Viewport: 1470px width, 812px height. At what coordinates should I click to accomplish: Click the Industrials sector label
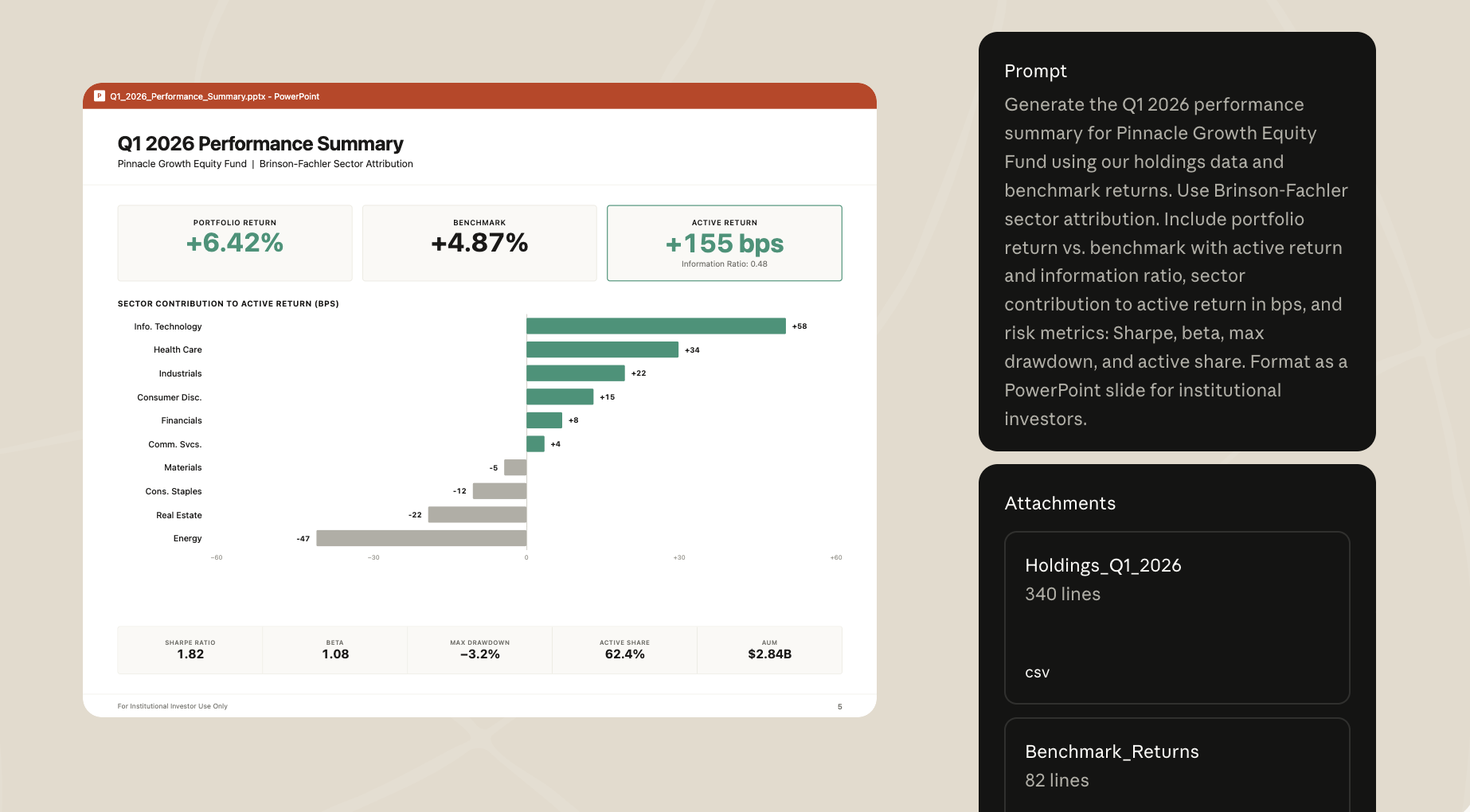(180, 374)
